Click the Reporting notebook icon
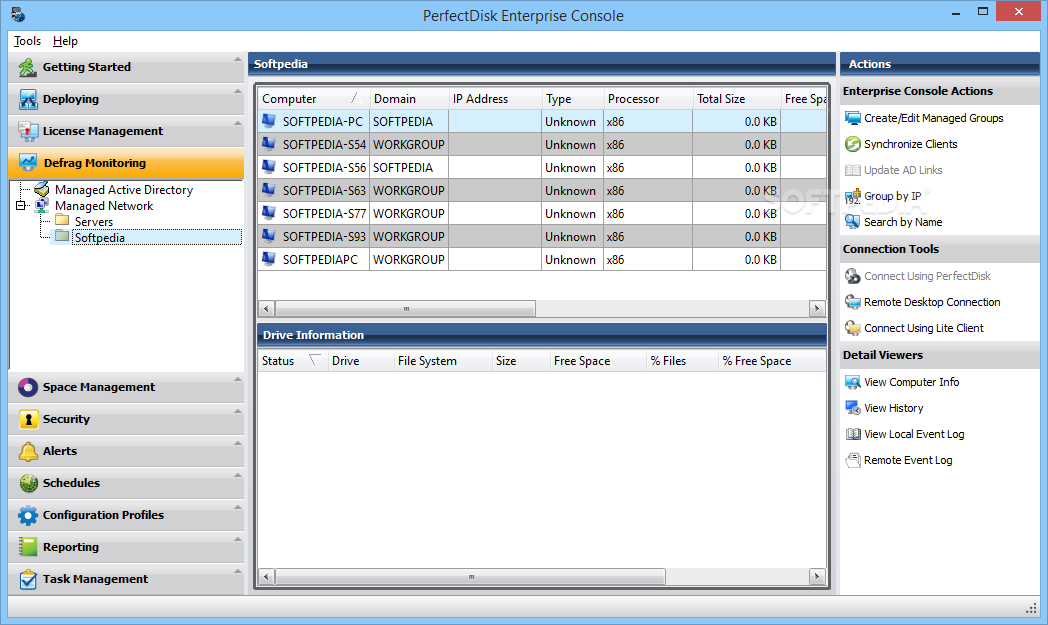The image size is (1048, 625). click(x=27, y=547)
